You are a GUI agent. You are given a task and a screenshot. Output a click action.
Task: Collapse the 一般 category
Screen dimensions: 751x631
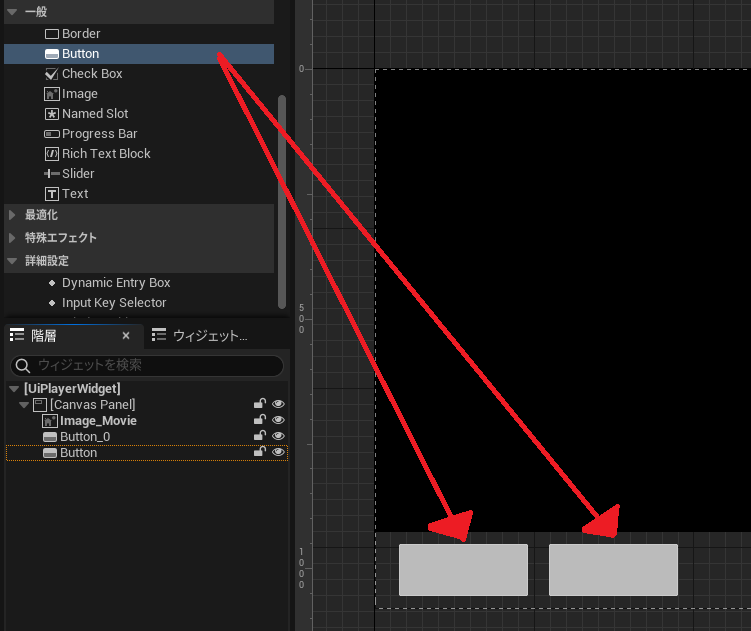click(12, 11)
